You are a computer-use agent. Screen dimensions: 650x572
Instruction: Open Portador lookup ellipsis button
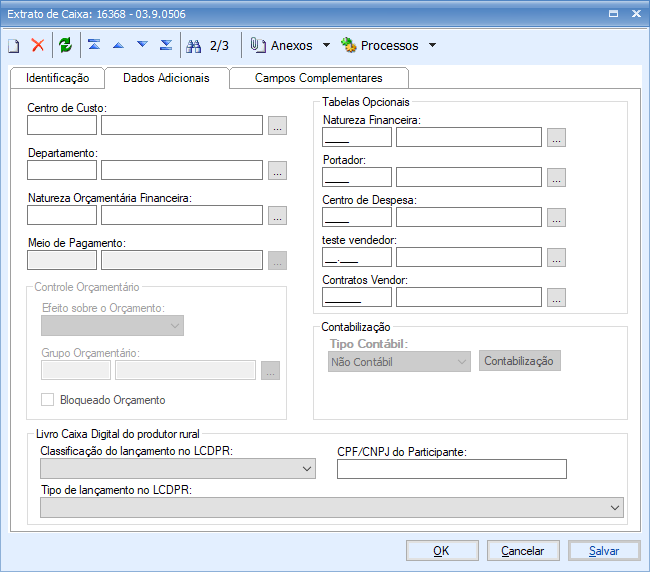click(x=556, y=177)
